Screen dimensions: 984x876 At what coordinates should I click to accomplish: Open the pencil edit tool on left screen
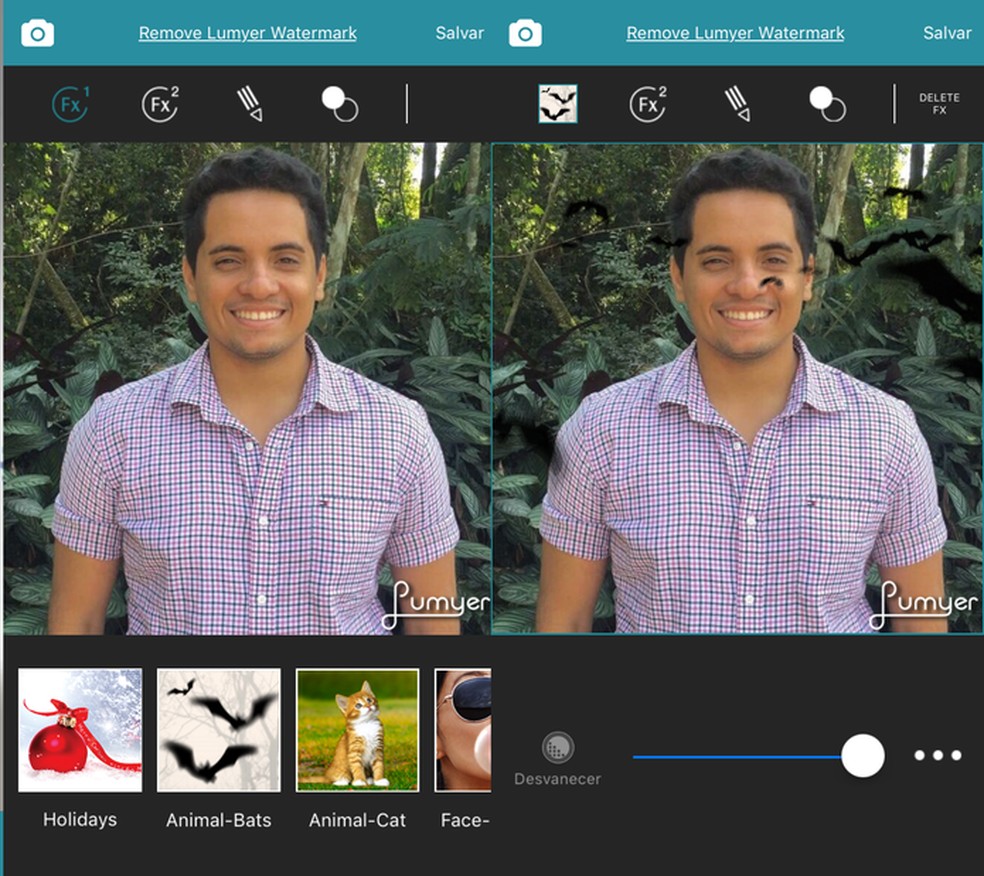[250, 104]
